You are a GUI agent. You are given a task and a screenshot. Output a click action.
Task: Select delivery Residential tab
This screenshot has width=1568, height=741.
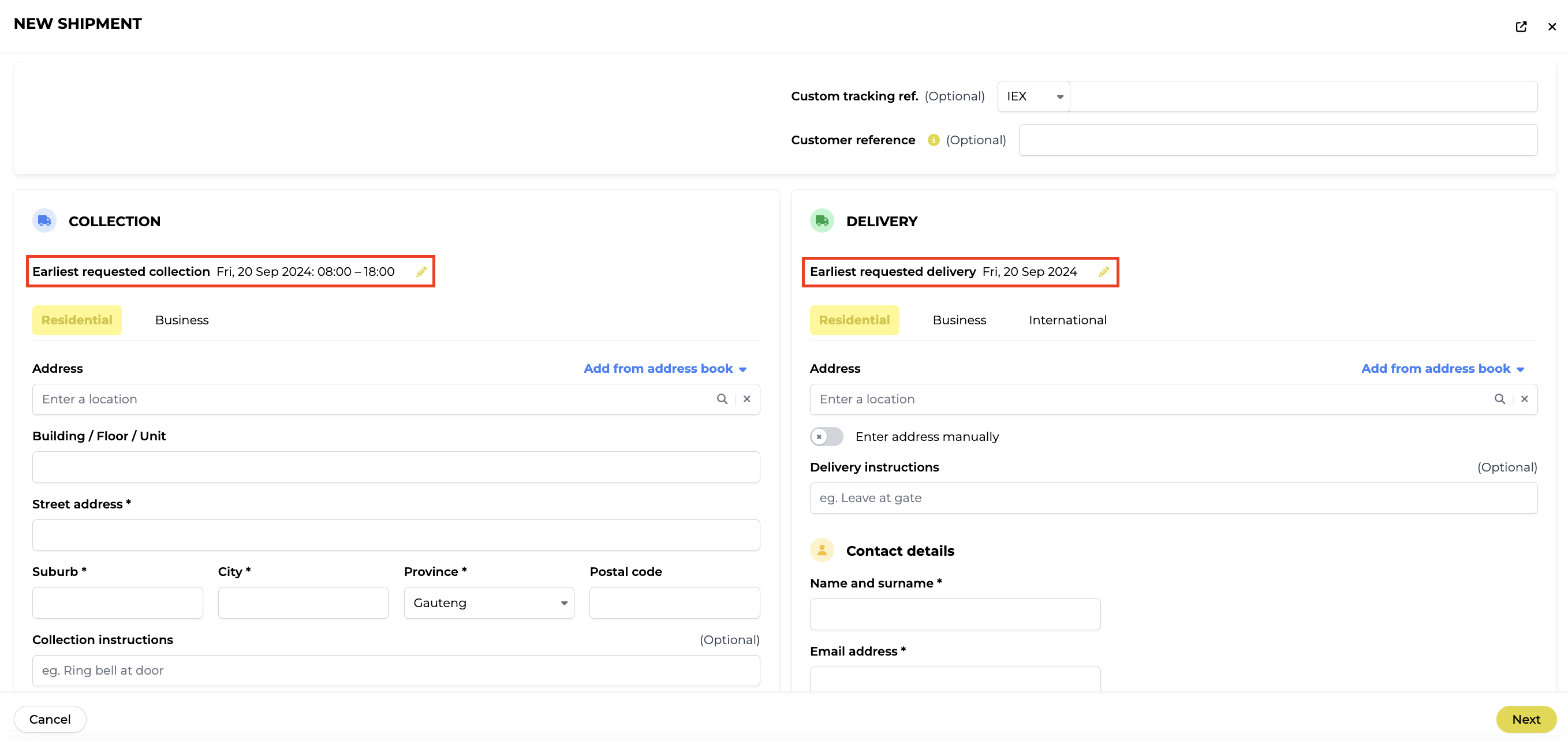(854, 320)
